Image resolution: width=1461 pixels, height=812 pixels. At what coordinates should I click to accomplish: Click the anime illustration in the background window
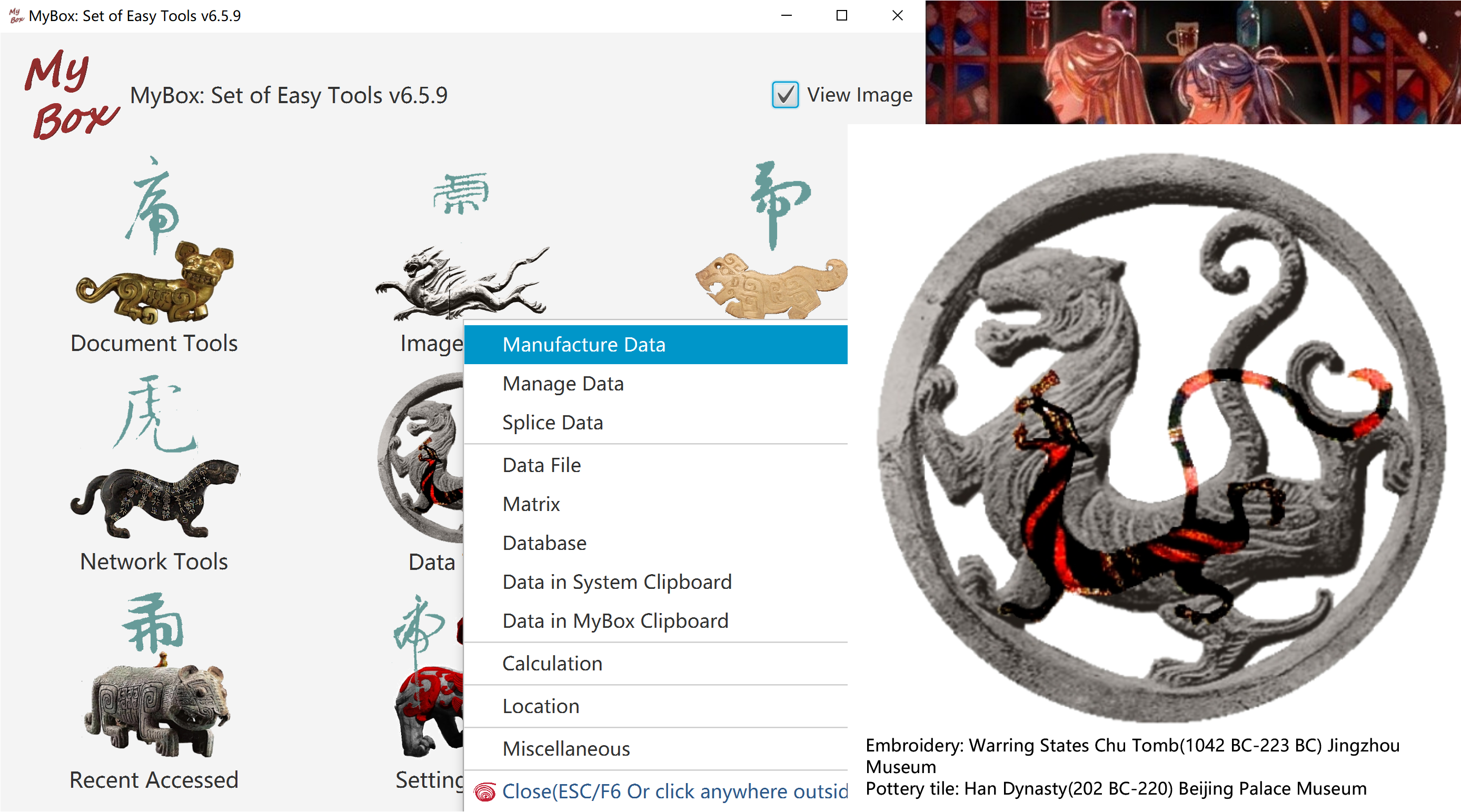(1194, 63)
